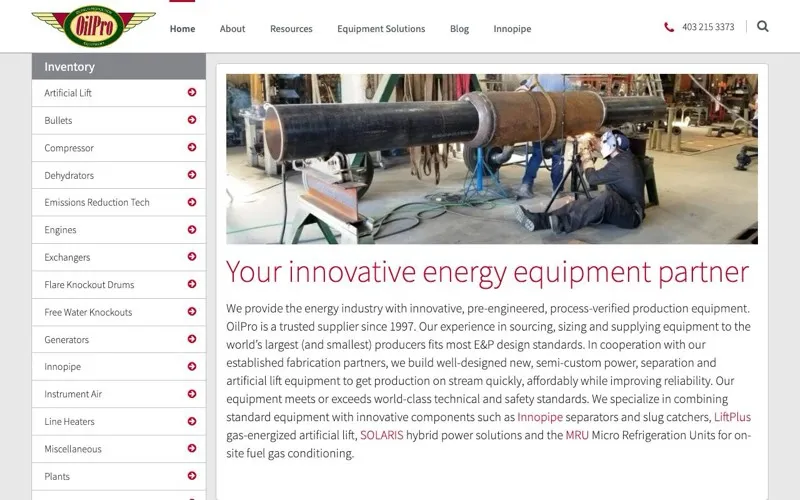Click arrow icon beside Generators
Image resolution: width=800 pixels, height=500 pixels.
click(192, 339)
